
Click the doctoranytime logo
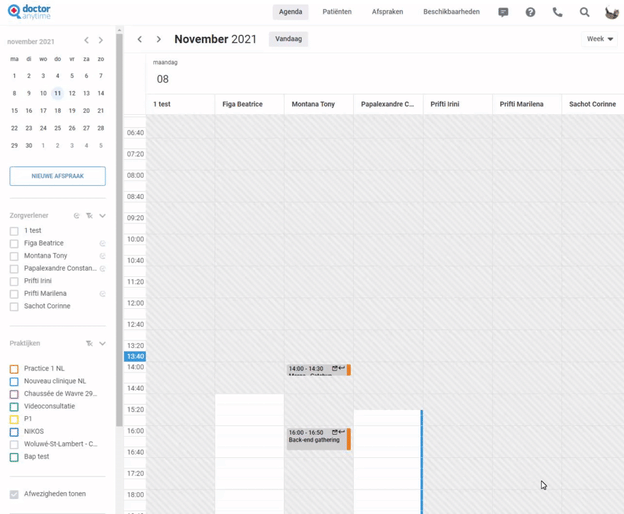[x=29, y=12]
